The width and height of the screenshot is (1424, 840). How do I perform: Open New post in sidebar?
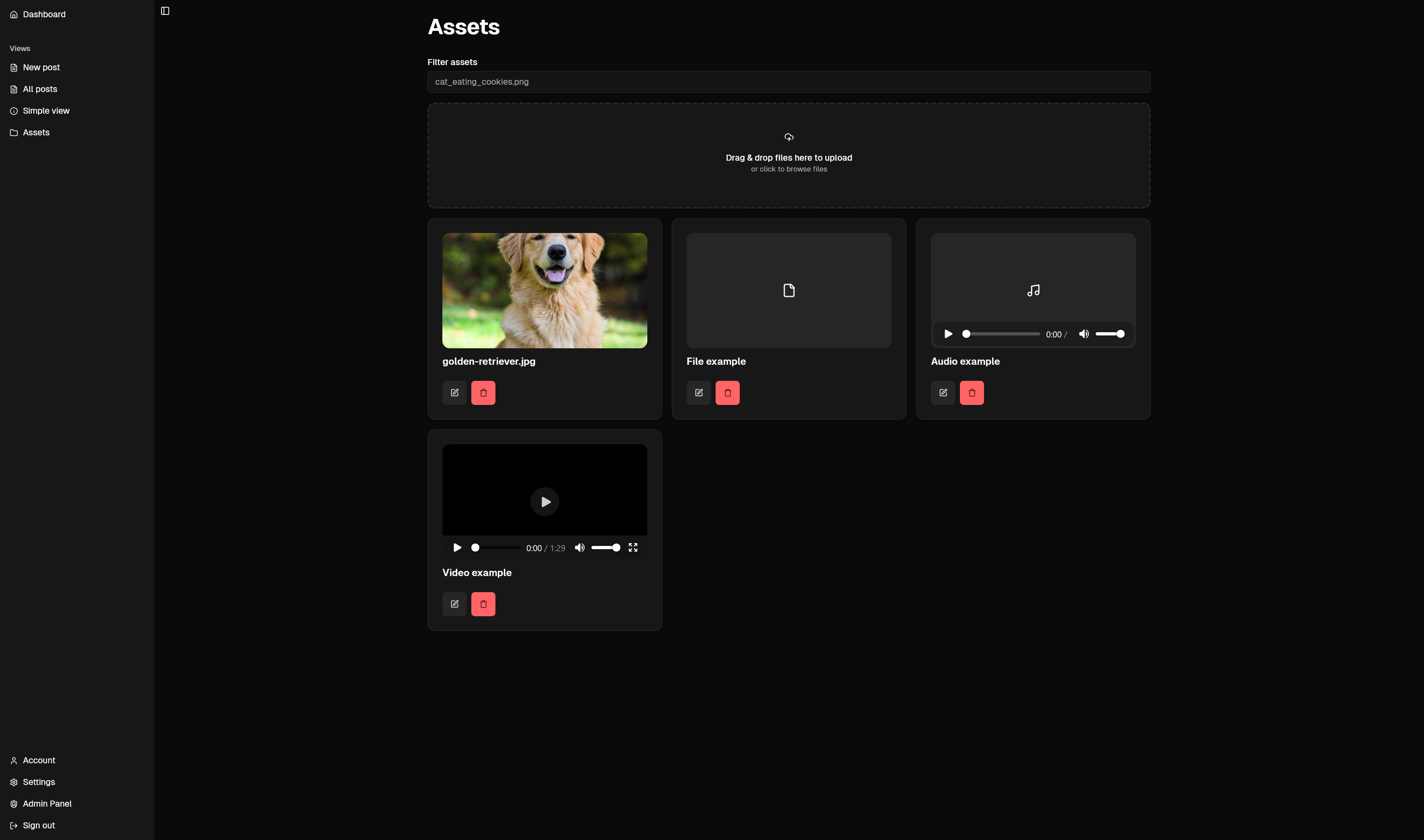pos(41,67)
